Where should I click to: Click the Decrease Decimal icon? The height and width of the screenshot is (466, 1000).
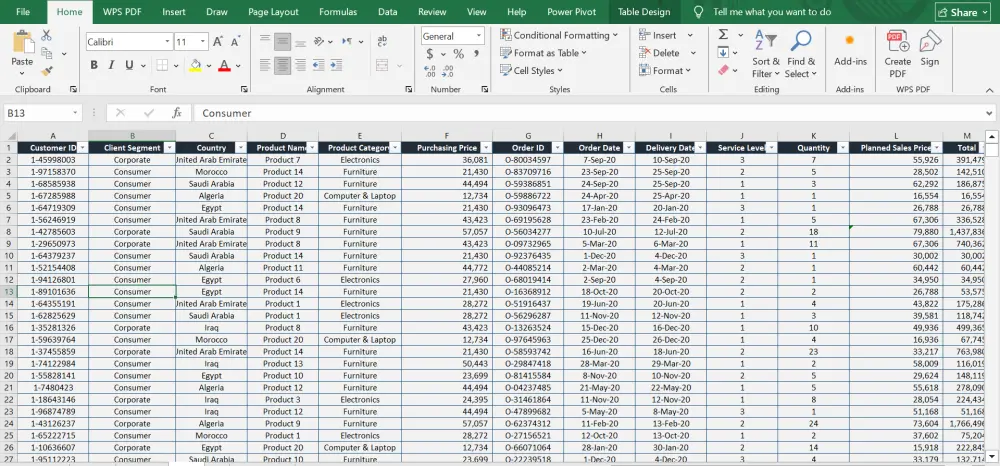(448, 71)
